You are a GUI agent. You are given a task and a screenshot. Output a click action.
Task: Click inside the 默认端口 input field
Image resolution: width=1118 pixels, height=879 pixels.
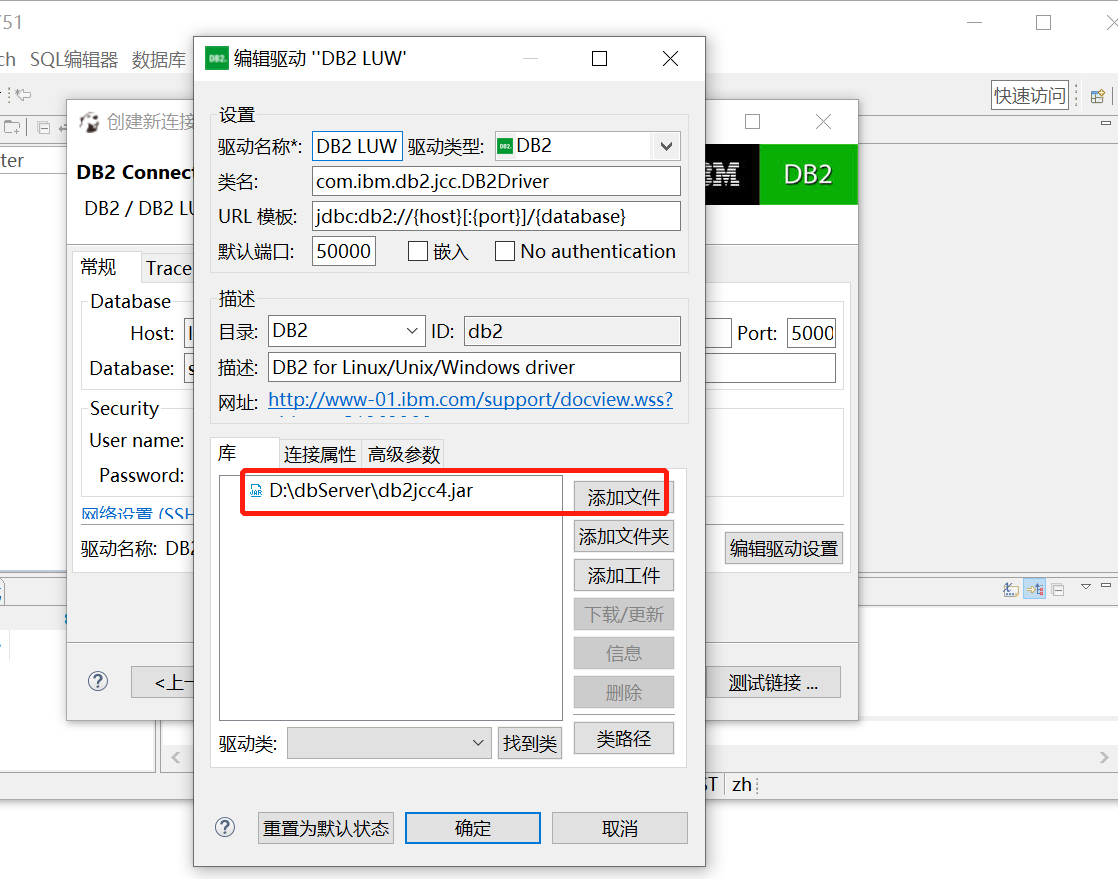click(x=343, y=251)
